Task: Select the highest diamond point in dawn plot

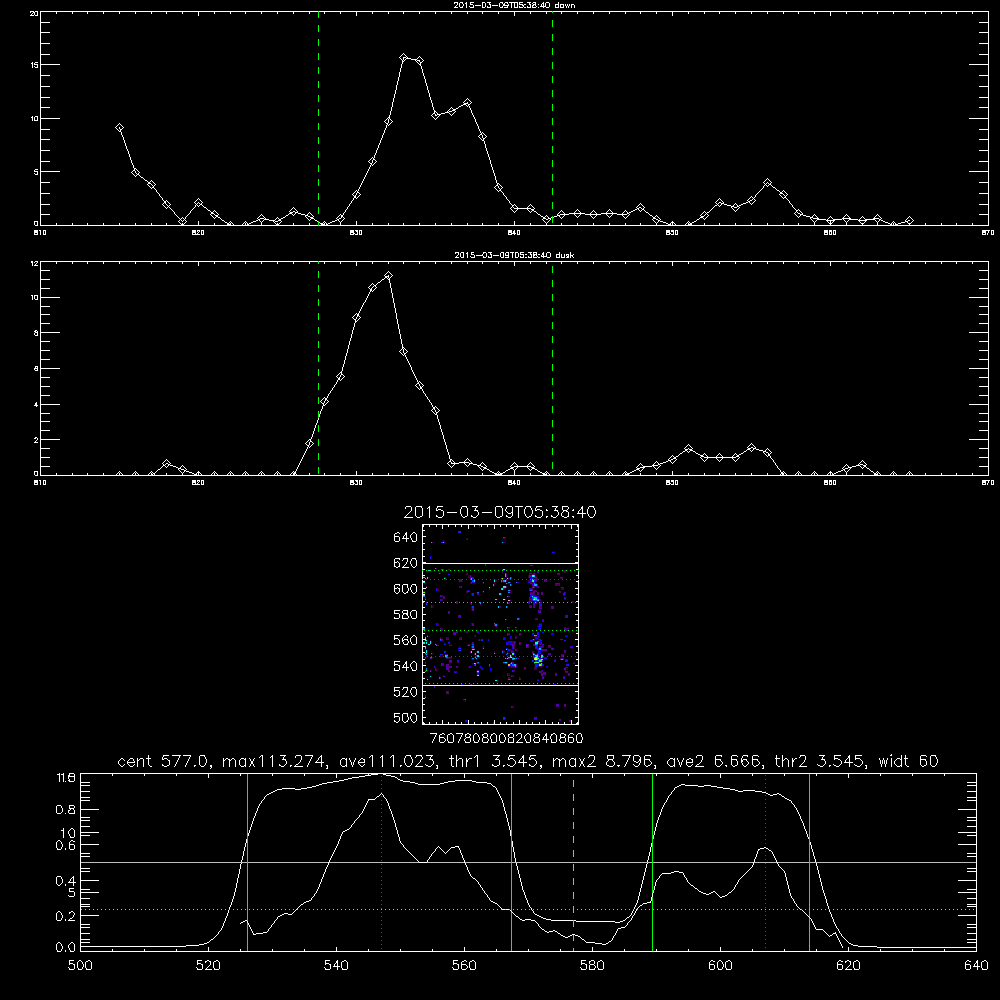Action: pyautogui.click(x=404, y=57)
